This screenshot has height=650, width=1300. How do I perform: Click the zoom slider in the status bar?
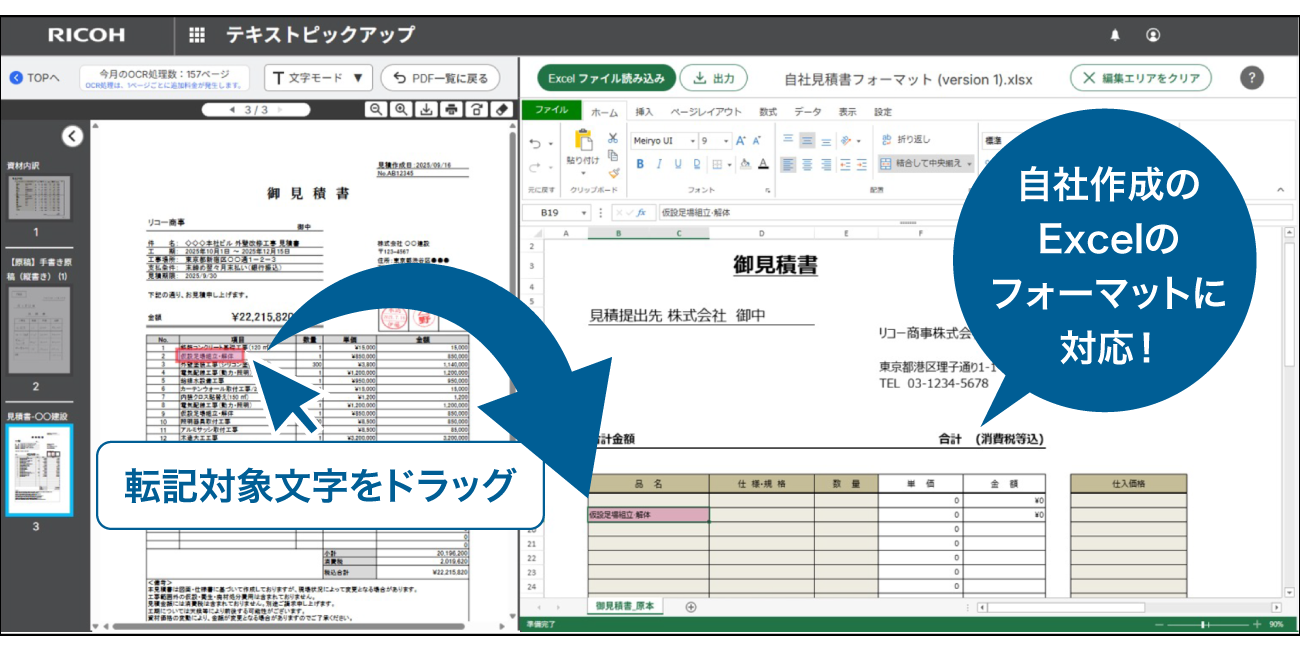pos(1205,624)
